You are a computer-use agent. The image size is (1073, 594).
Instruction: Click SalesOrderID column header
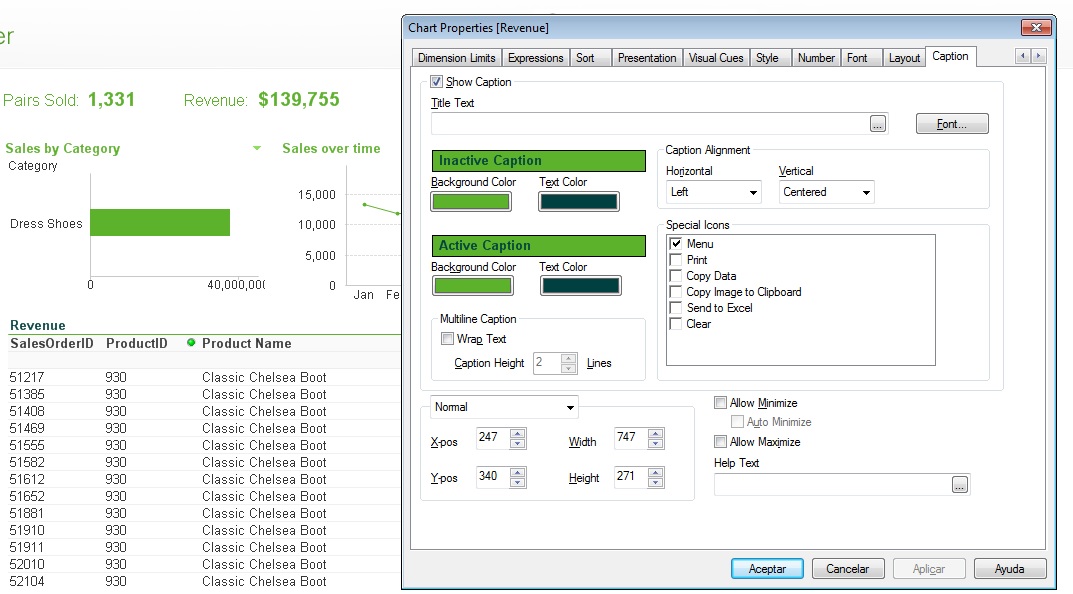(52, 344)
